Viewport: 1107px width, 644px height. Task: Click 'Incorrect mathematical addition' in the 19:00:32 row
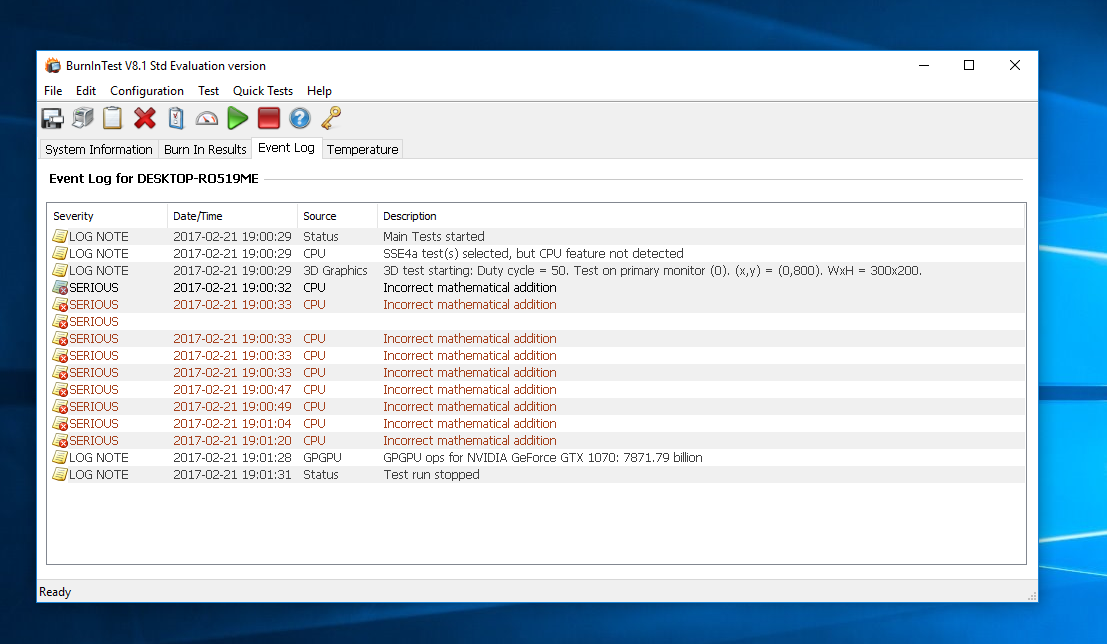(x=469, y=287)
